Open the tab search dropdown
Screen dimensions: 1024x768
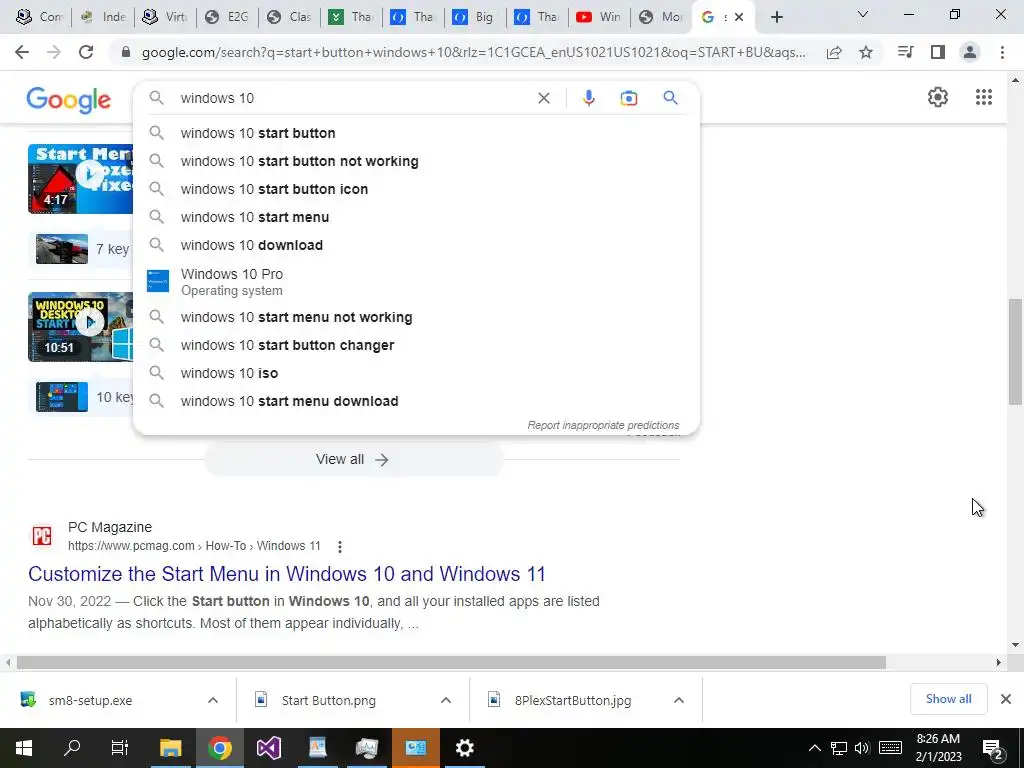tap(863, 14)
